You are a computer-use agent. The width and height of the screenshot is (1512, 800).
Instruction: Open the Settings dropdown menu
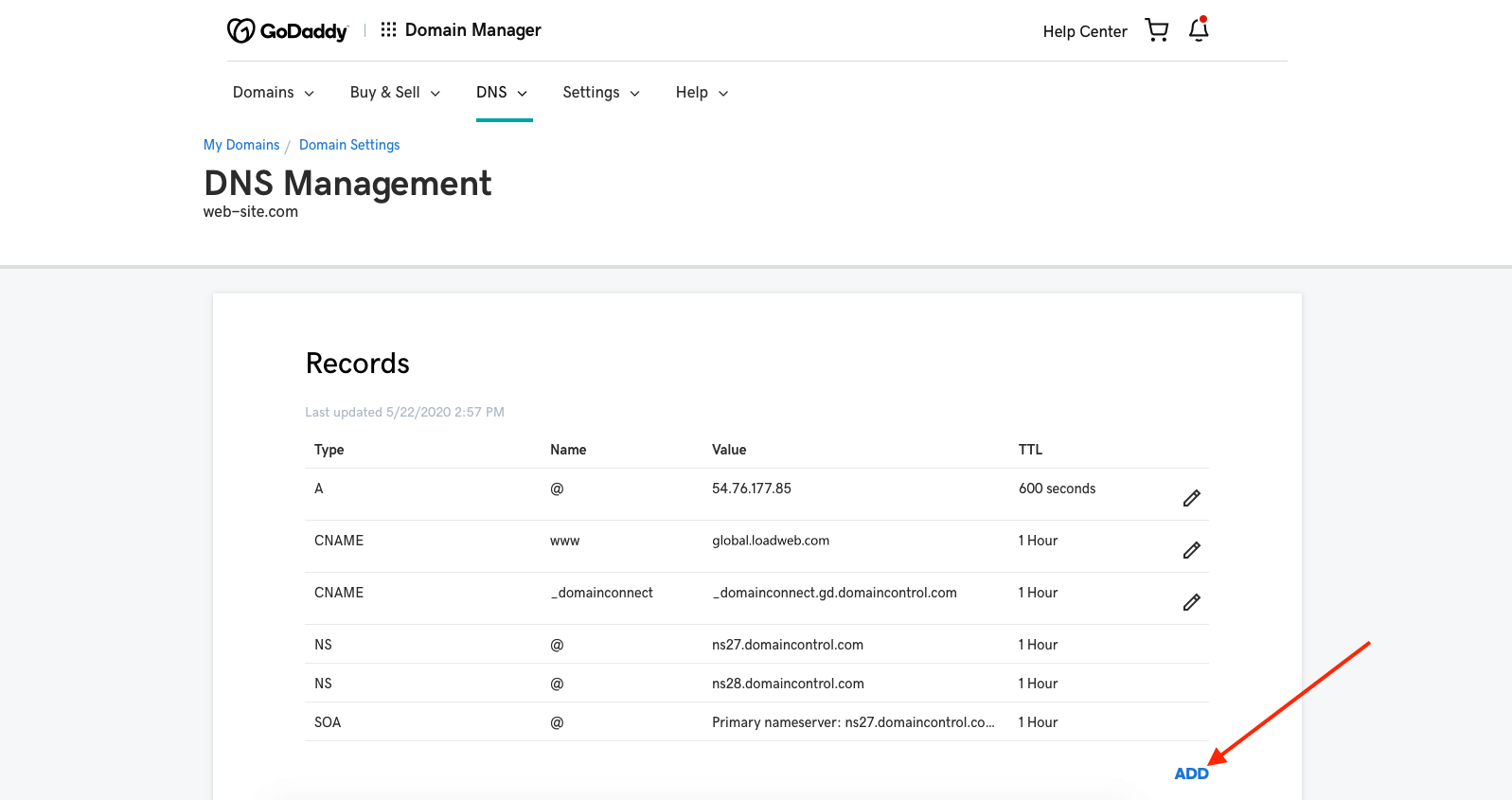[x=601, y=93]
